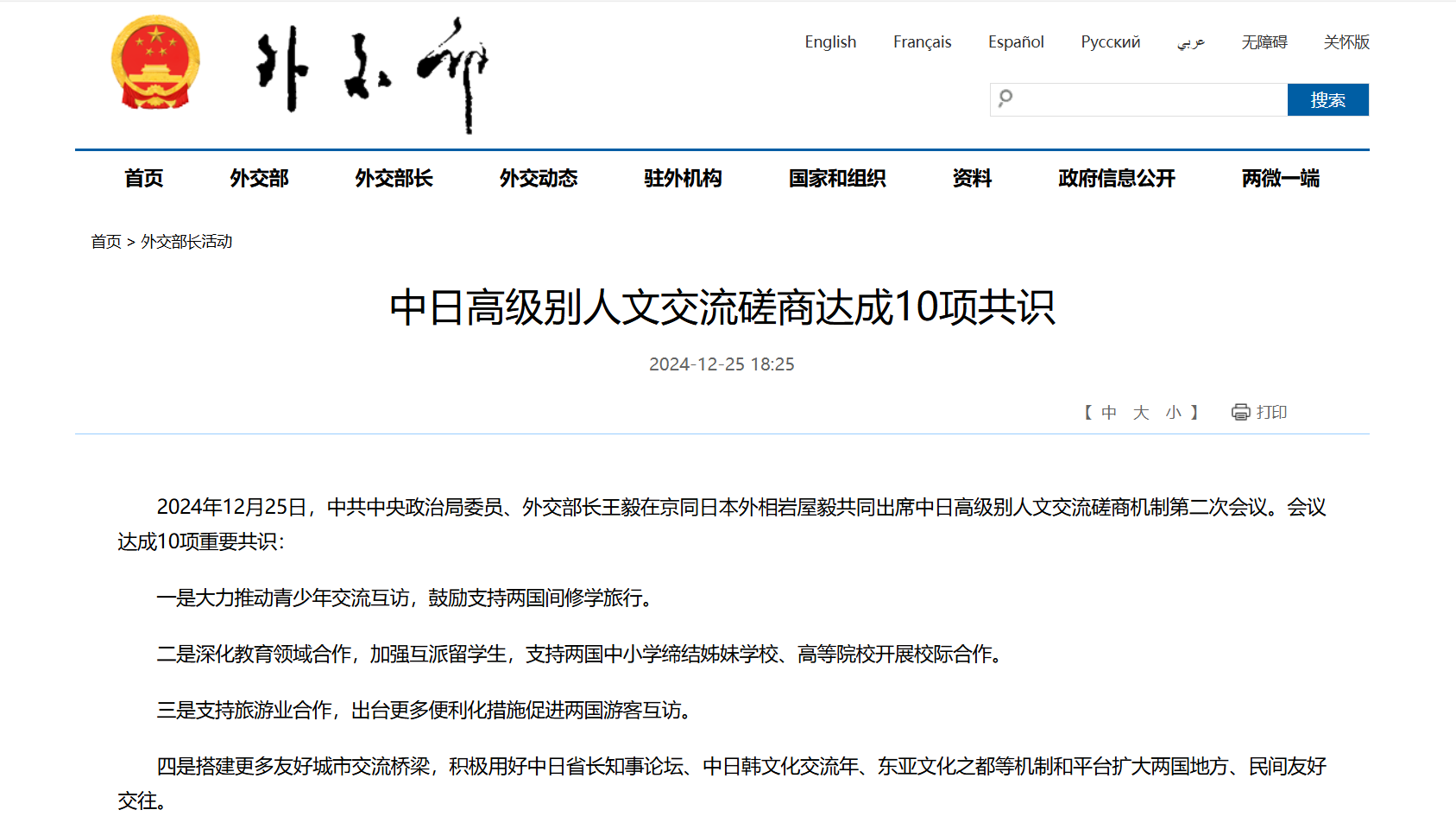Open the Русский version

click(1110, 41)
